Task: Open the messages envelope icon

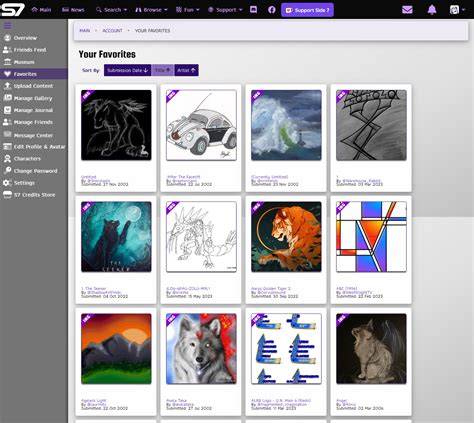Action: (x=407, y=10)
